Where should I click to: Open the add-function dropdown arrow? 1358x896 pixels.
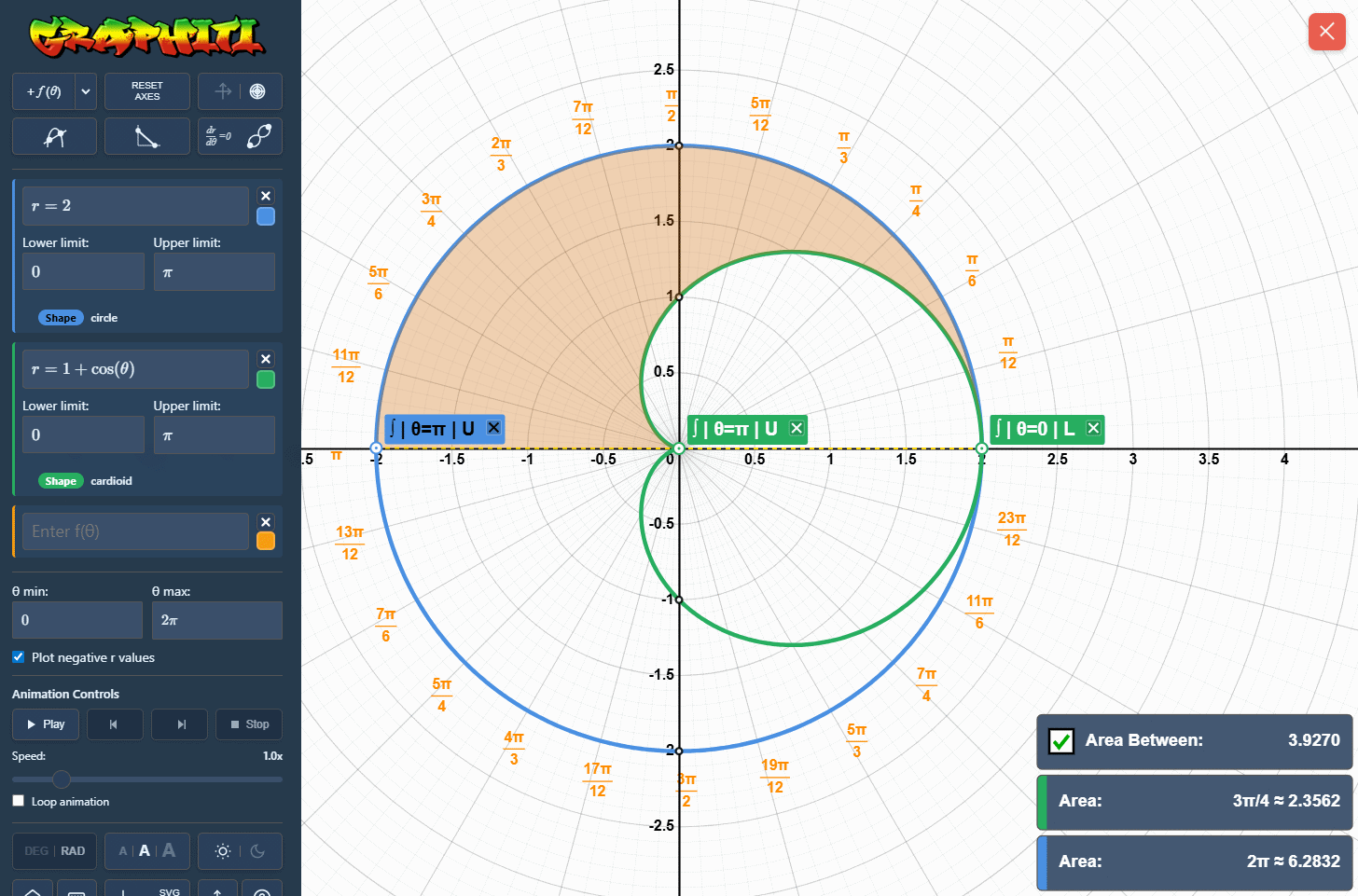pyautogui.click(x=86, y=91)
